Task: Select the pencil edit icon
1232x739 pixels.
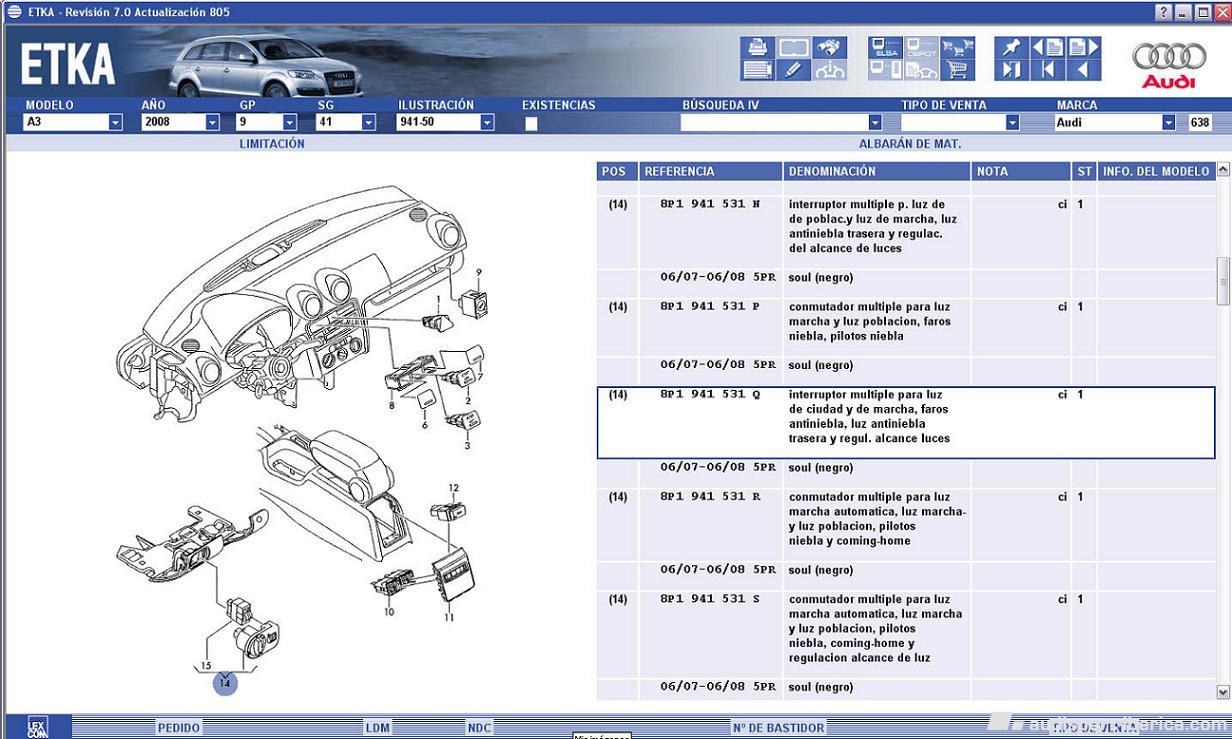Action: 794,70
